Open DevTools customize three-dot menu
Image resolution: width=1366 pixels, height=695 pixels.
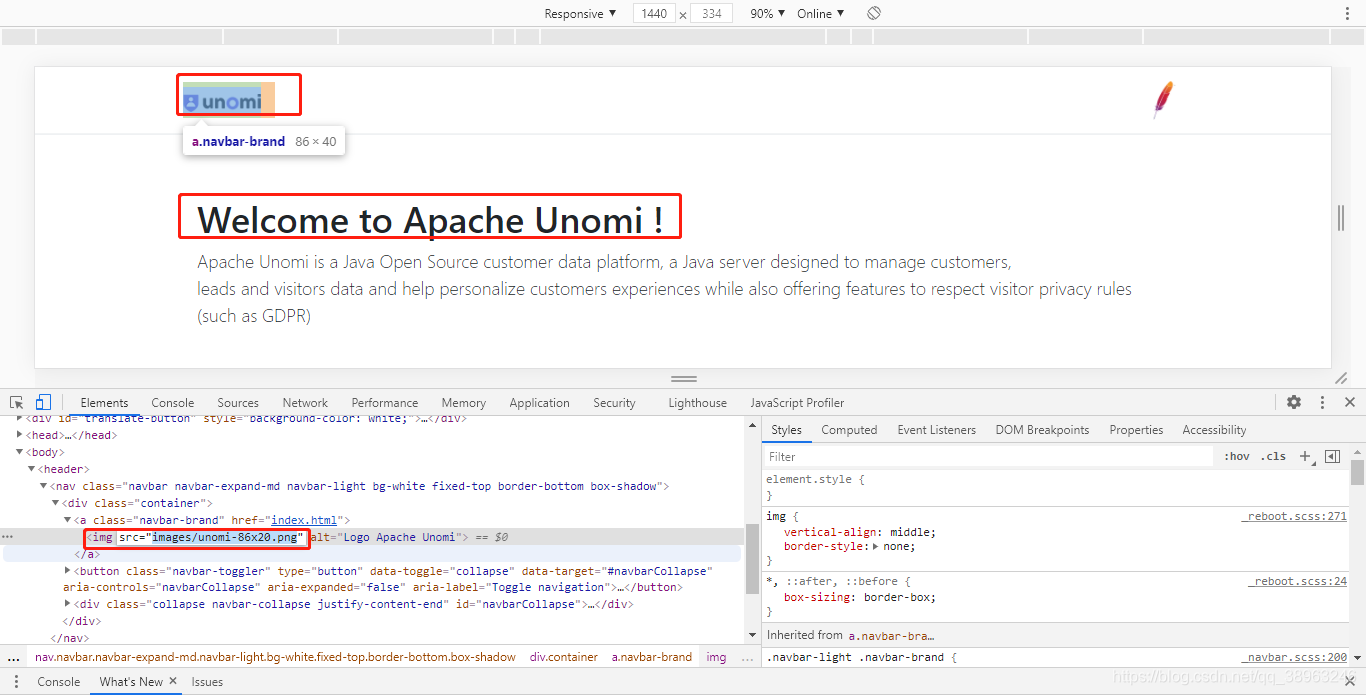1322,402
